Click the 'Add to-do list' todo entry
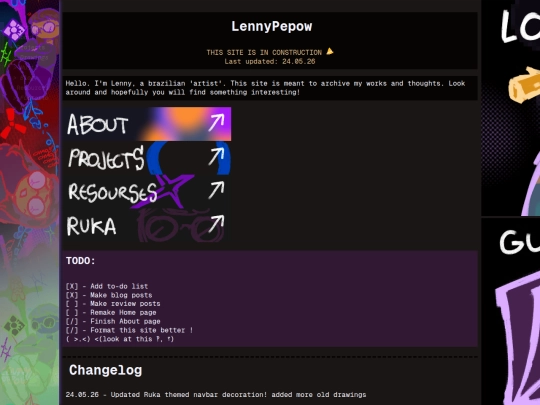 (x=107, y=286)
